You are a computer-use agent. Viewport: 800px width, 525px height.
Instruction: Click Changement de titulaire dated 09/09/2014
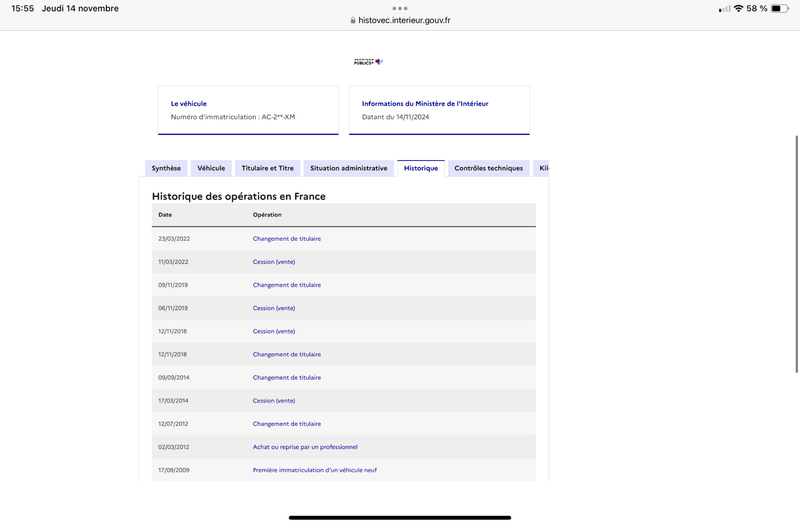coord(287,378)
